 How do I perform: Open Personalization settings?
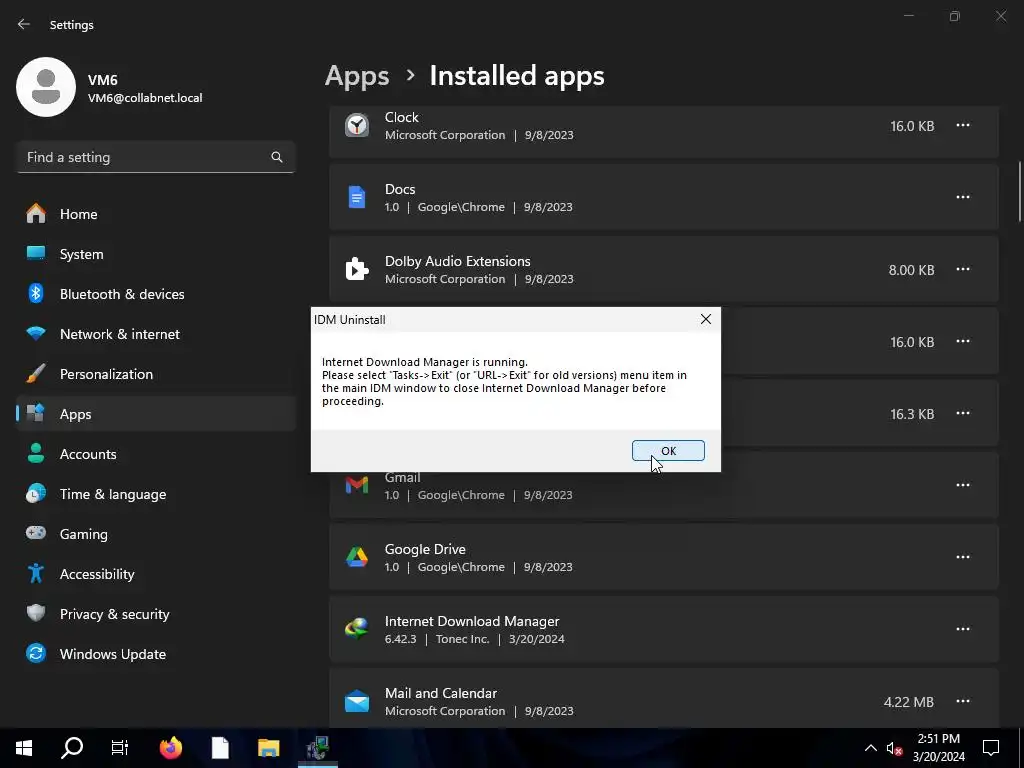[155, 374]
